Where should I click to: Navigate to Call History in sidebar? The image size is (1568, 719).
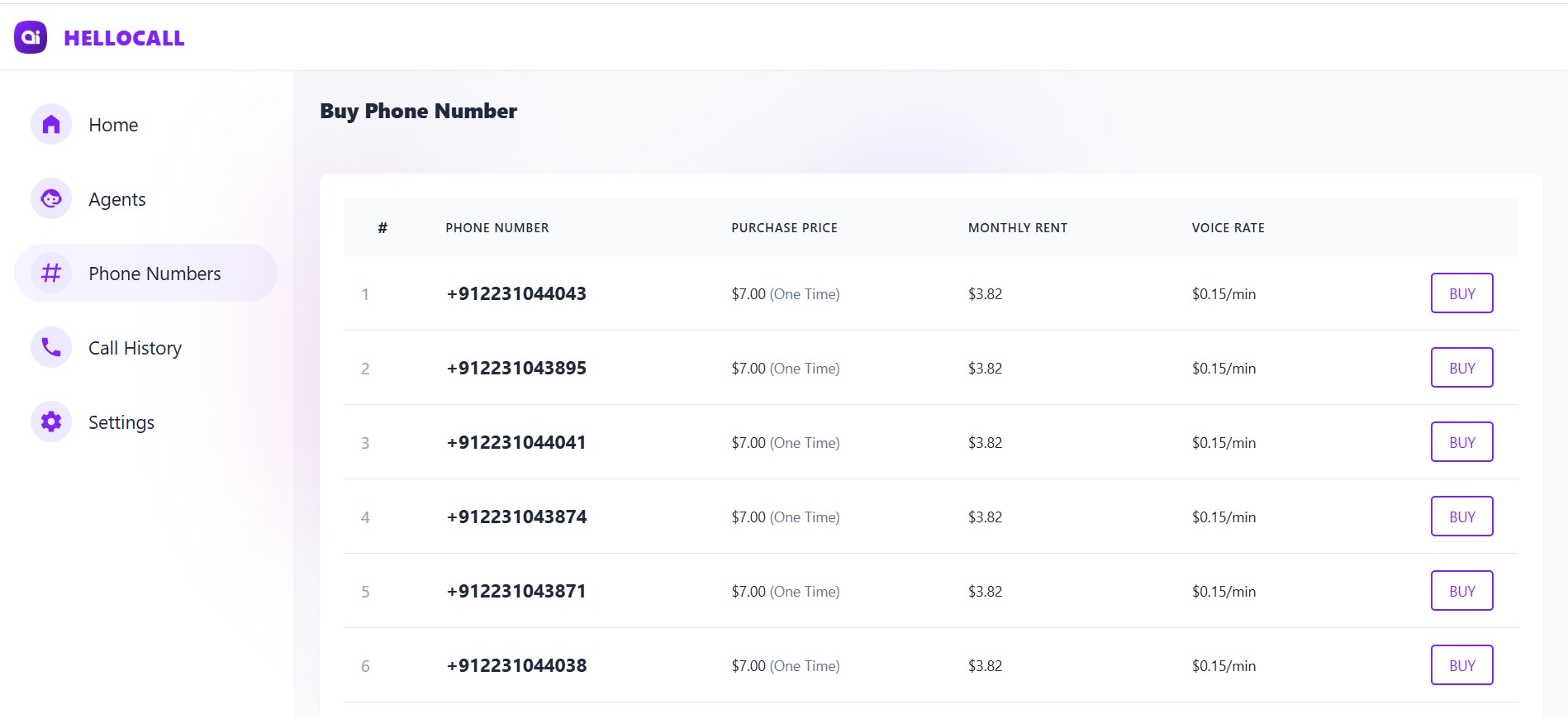tap(135, 347)
